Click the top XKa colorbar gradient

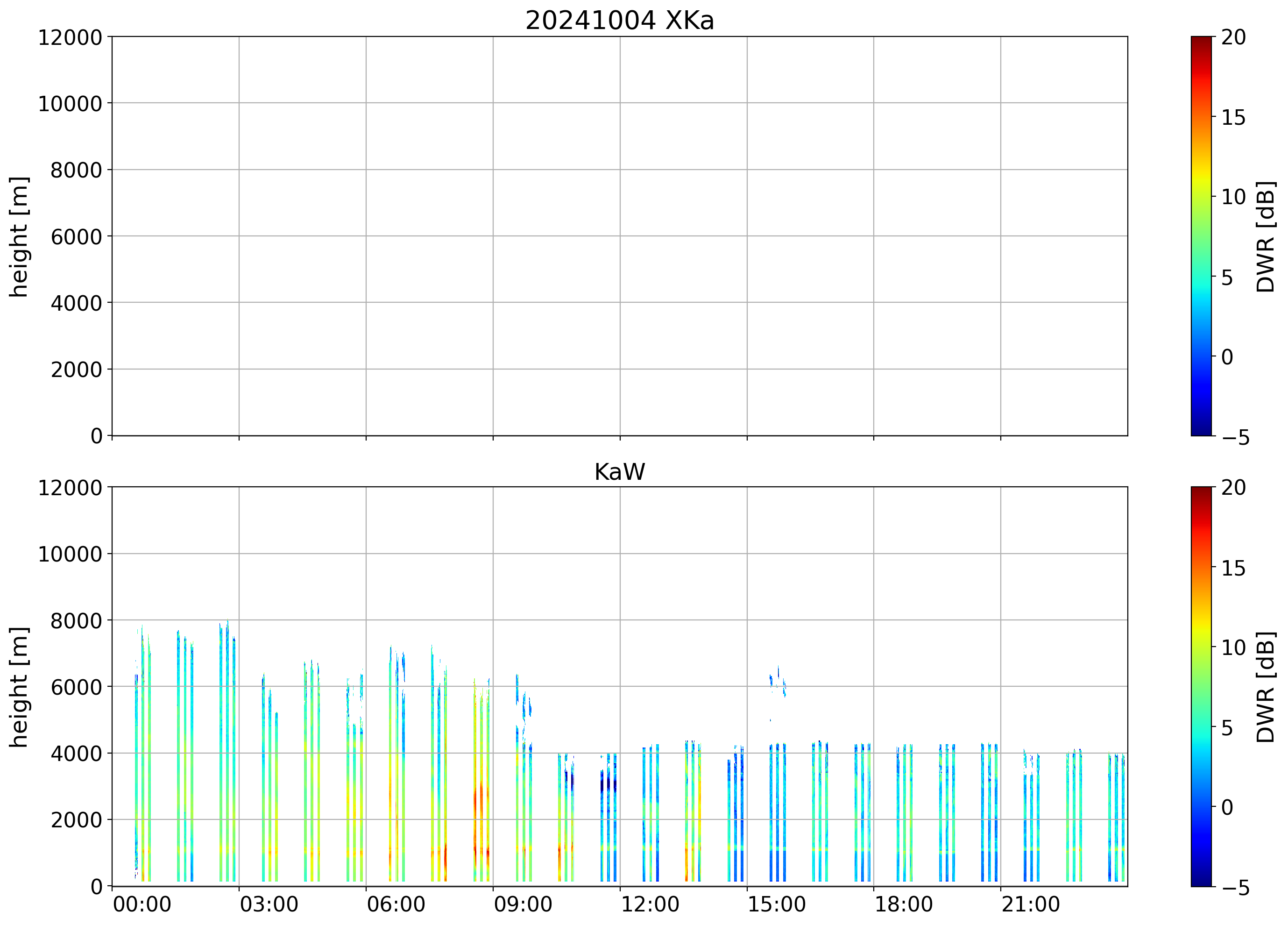click(1201, 236)
